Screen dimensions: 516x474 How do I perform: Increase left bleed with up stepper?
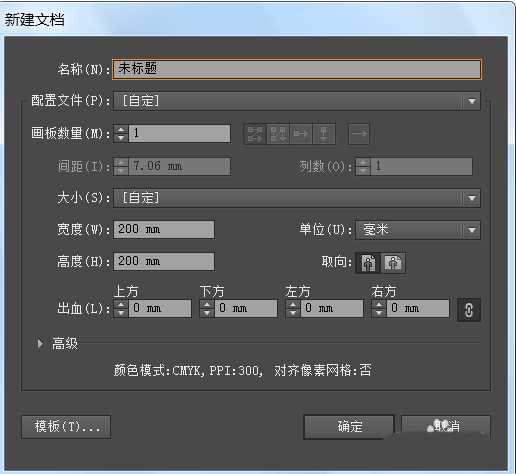pyautogui.click(x=293, y=304)
